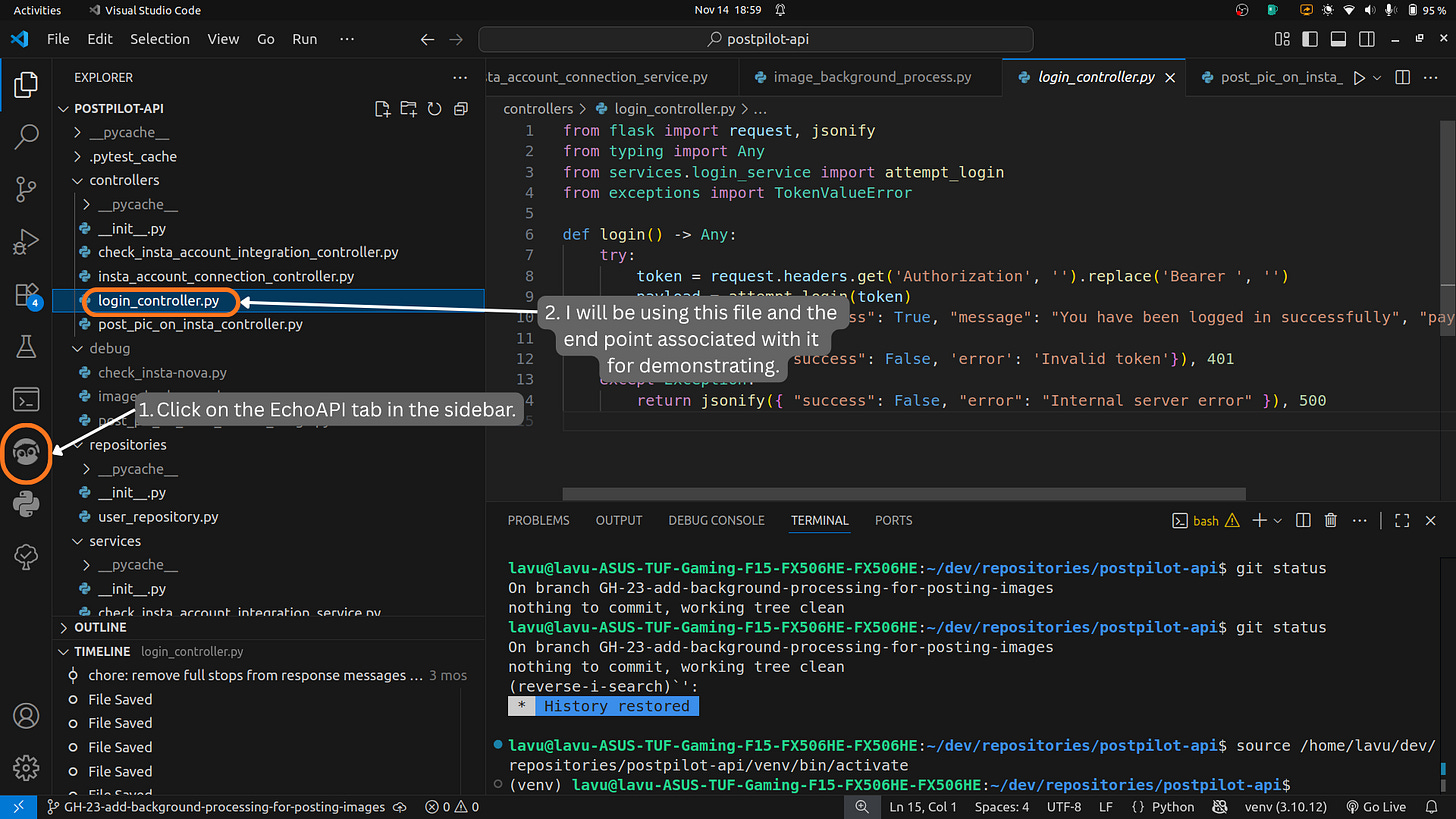Open the Run and Debug view
Screen dimensions: 1456x819
click(x=27, y=241)
